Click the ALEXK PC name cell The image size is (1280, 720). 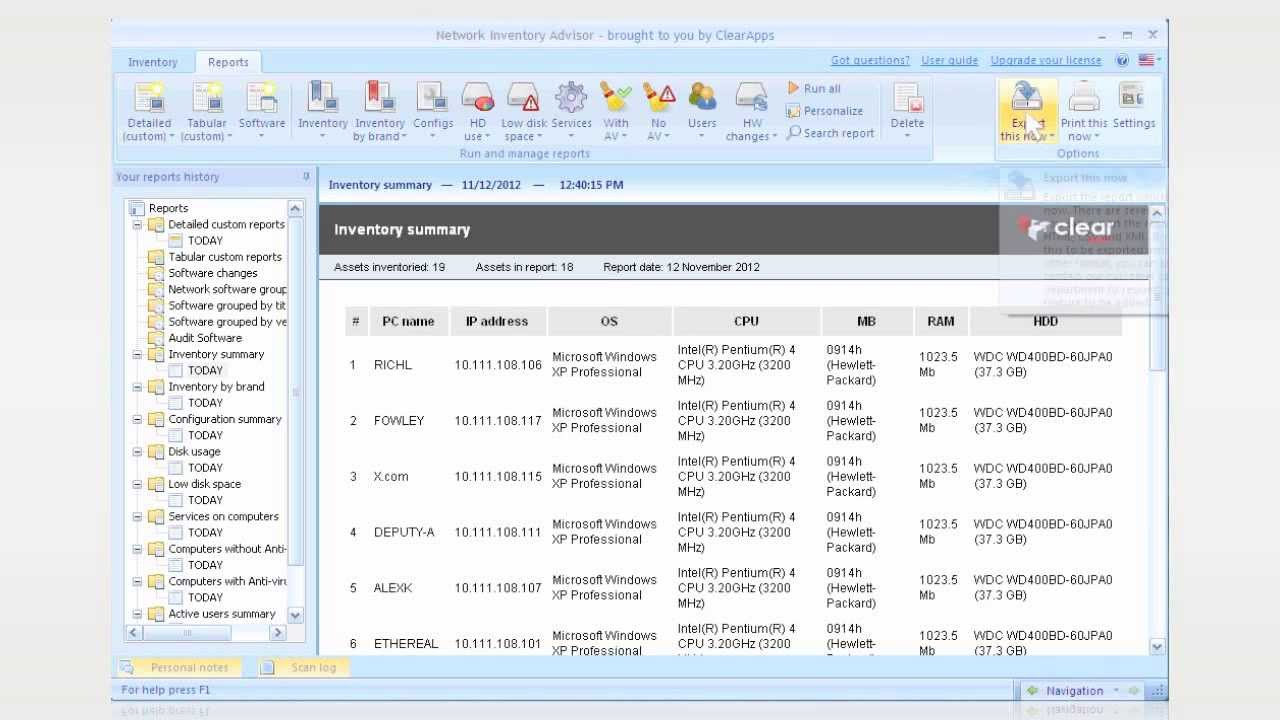click(x=393, y=588)
